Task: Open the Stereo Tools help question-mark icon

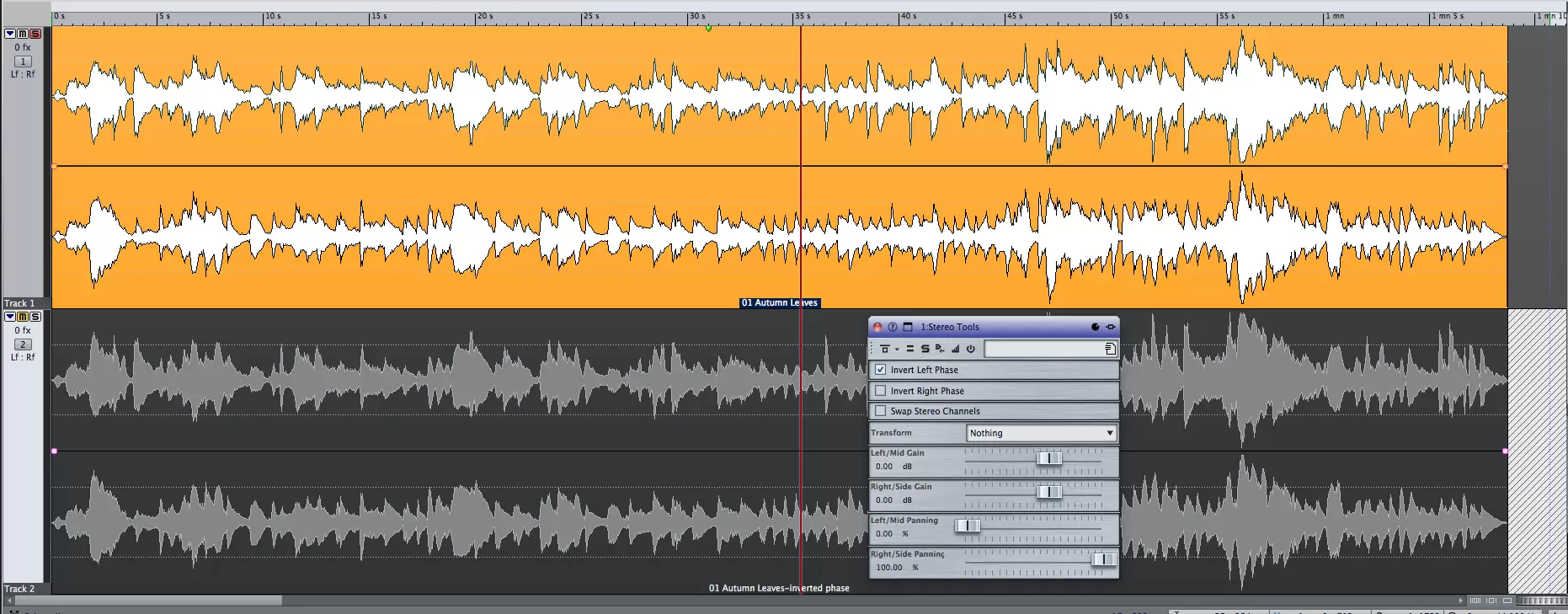Action: coord(893,327)
